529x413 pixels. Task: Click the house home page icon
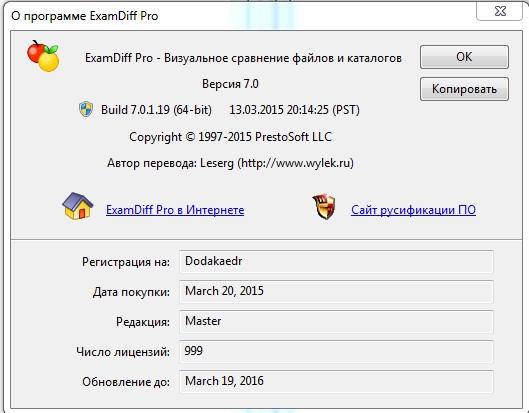pyautogui.click(x=78, y=206)
